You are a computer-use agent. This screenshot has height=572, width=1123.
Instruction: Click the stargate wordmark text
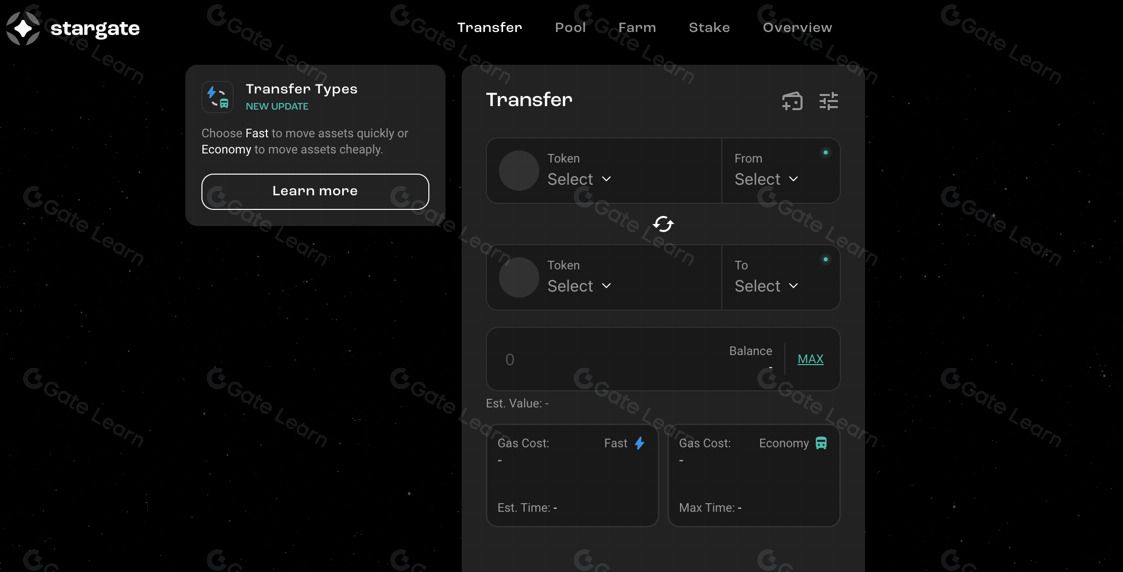tap(95, 29)
